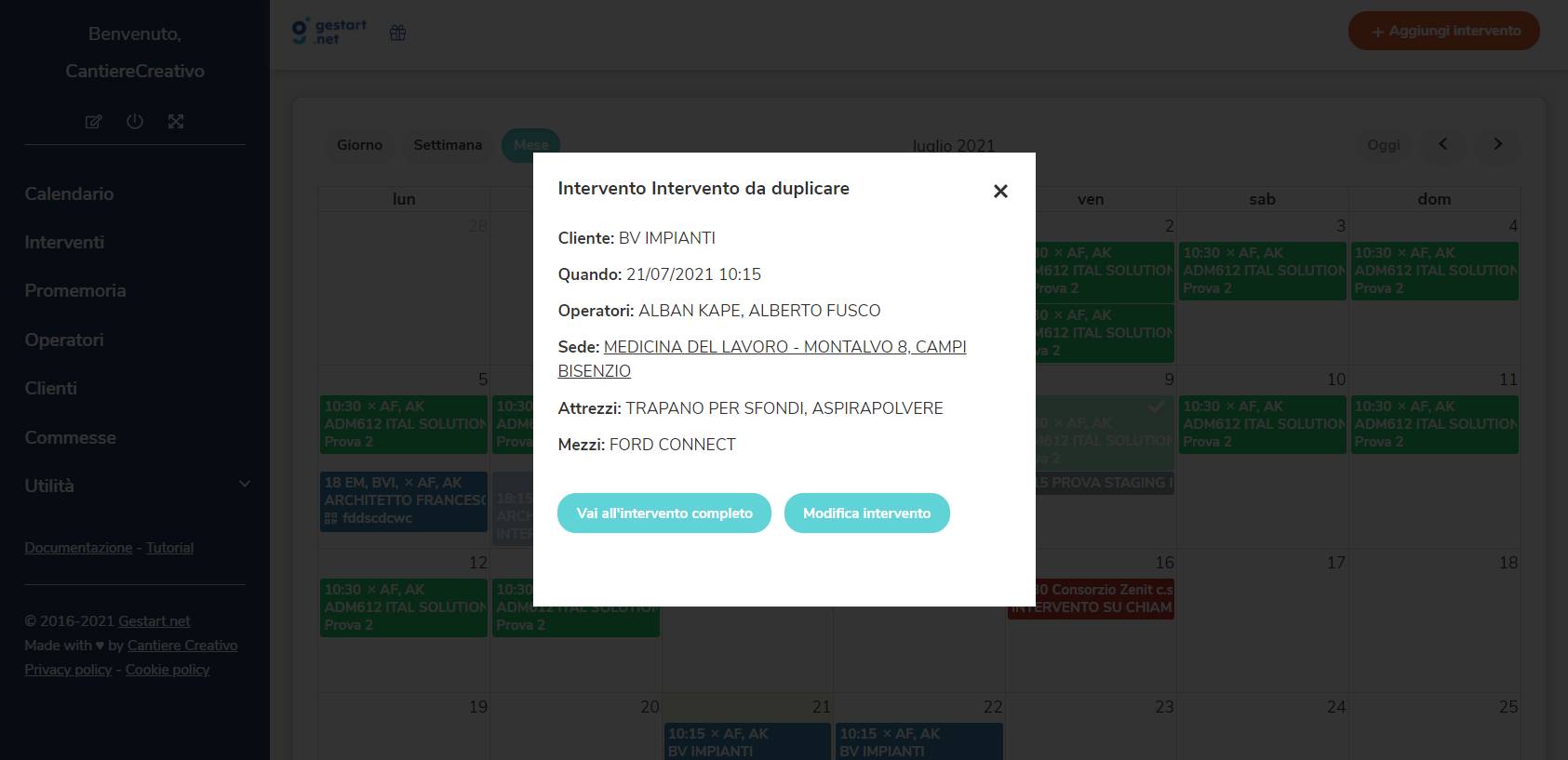The image size is (1568, 760).
Task: Go to previous month with left chevron
Action: tap(1443, 143)
